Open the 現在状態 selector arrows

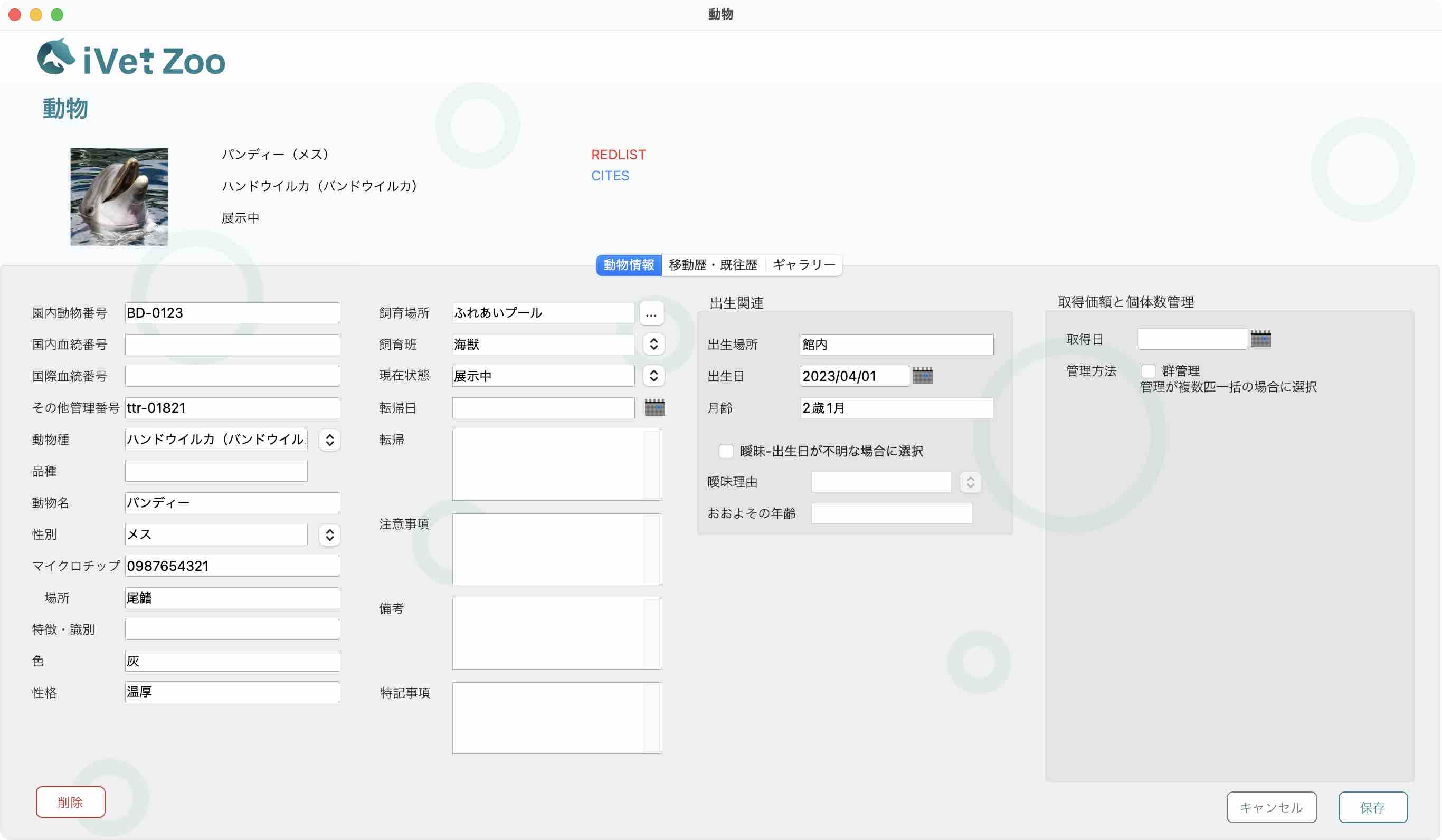653,375
